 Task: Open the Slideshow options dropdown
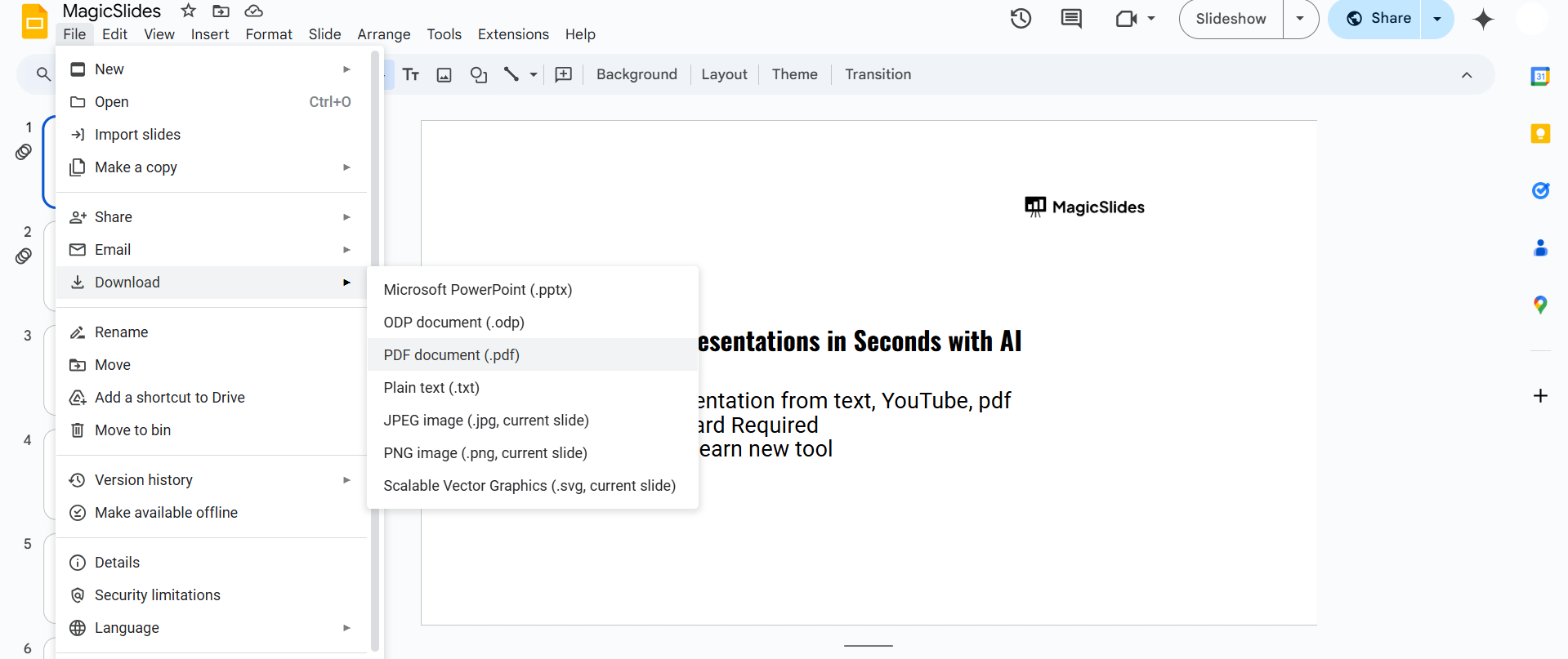coord(1300,19)
